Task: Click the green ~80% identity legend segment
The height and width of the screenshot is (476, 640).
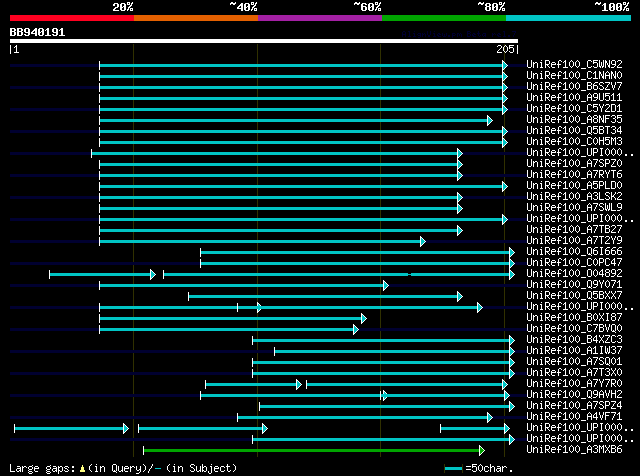Action: click(444, 18)
